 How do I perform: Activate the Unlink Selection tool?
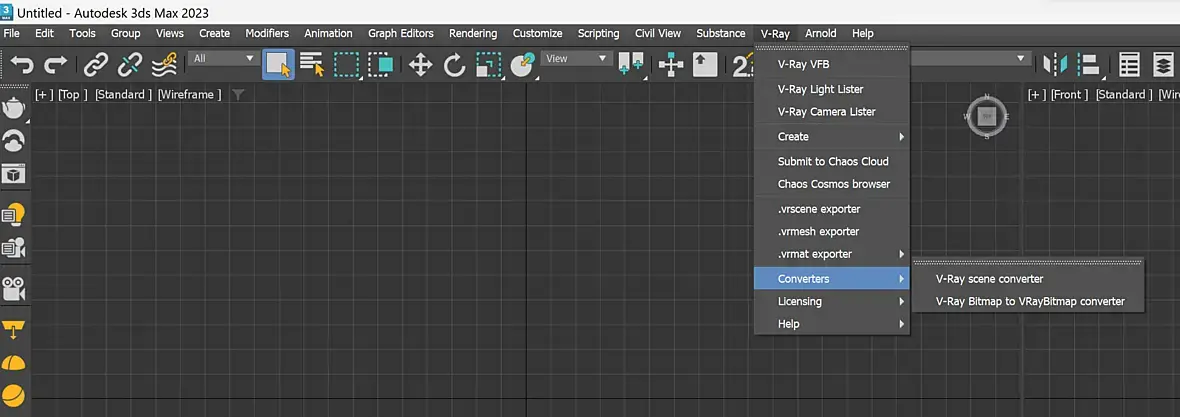pos(130,65)
